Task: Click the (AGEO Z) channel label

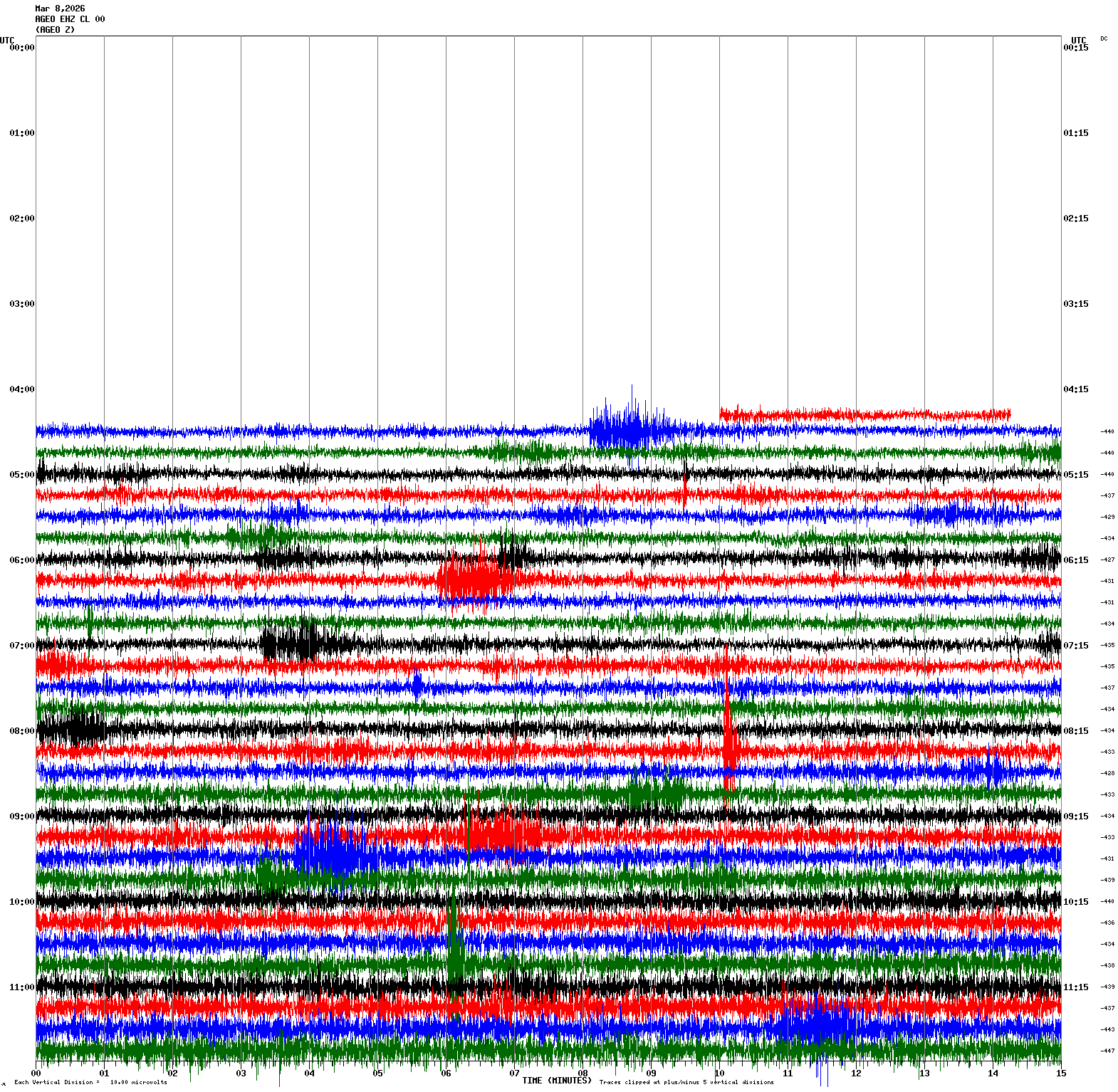Action: [55, 30]
